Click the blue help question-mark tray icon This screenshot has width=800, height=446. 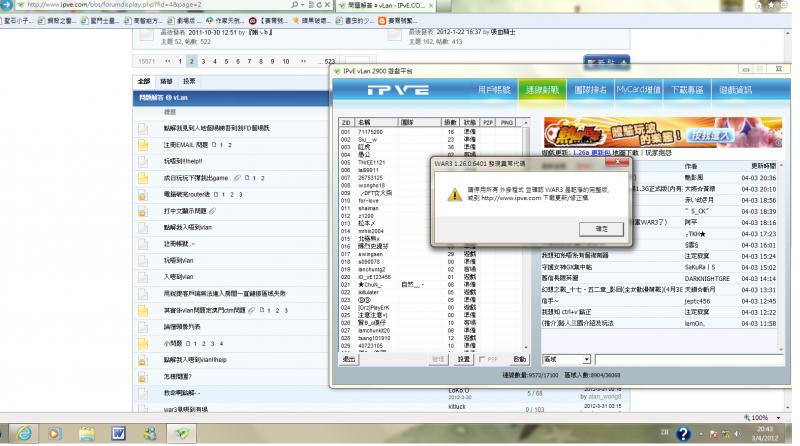coord(683,434)
